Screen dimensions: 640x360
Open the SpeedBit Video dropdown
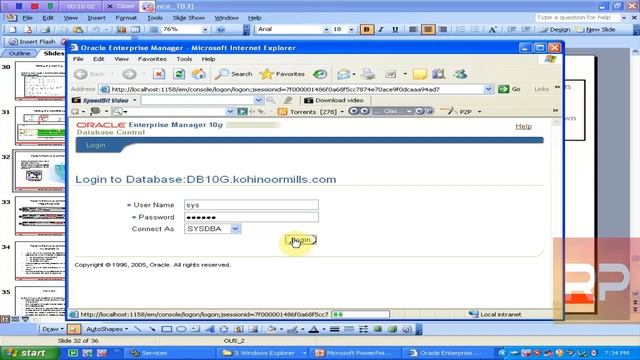[134, 100]
